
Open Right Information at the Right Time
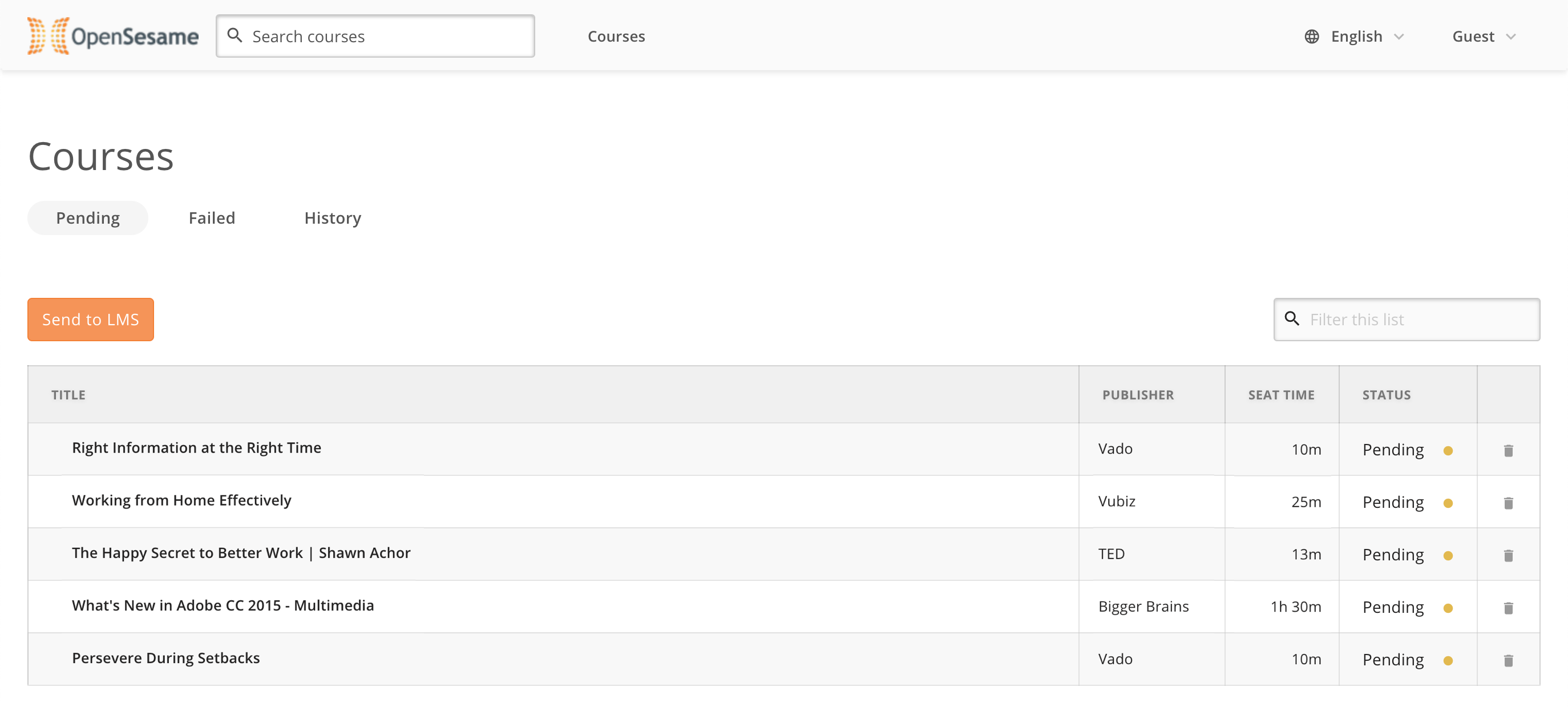pos(196,447)
